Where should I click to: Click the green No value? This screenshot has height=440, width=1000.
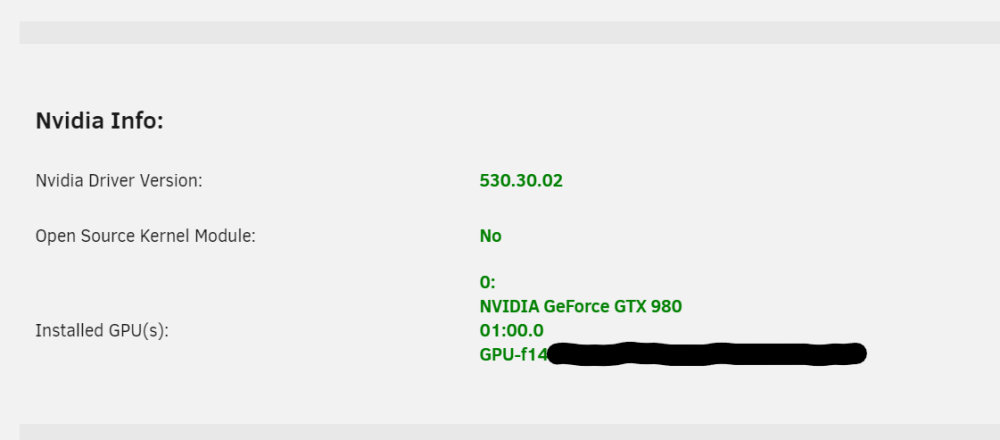pyautogui.click(x=490, y=236)
